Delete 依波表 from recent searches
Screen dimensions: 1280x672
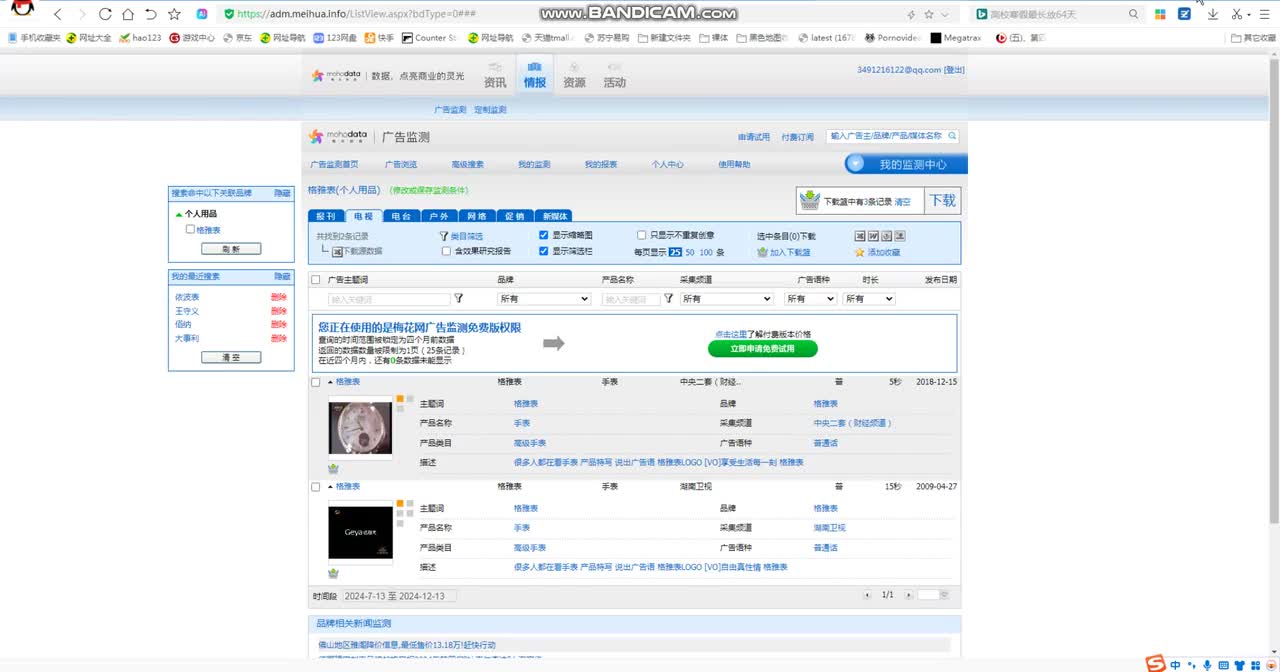tap(279, 297)
